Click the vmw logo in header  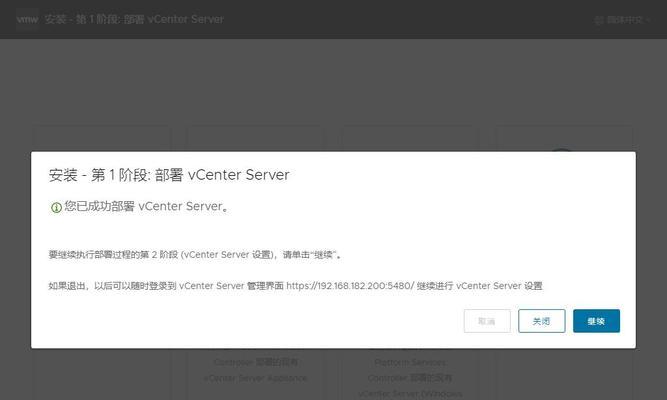point(27,19)
